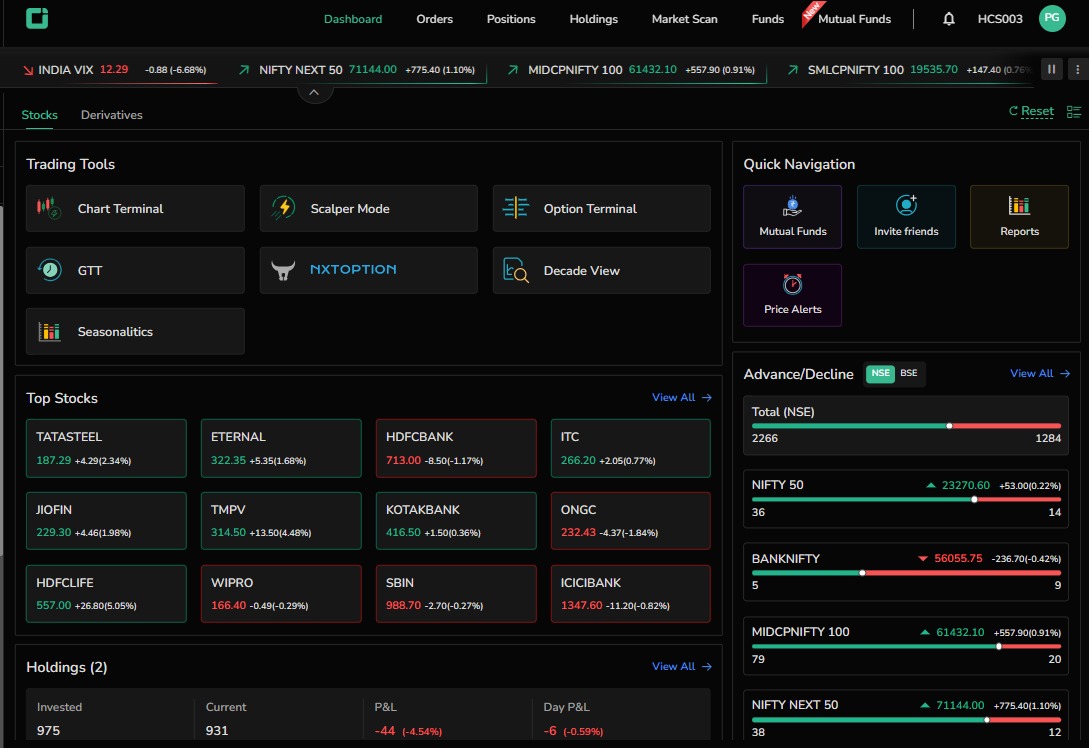Open the TMPV stock card
This screenshot has width=1089, height=748.
click(x=281, y=521)
